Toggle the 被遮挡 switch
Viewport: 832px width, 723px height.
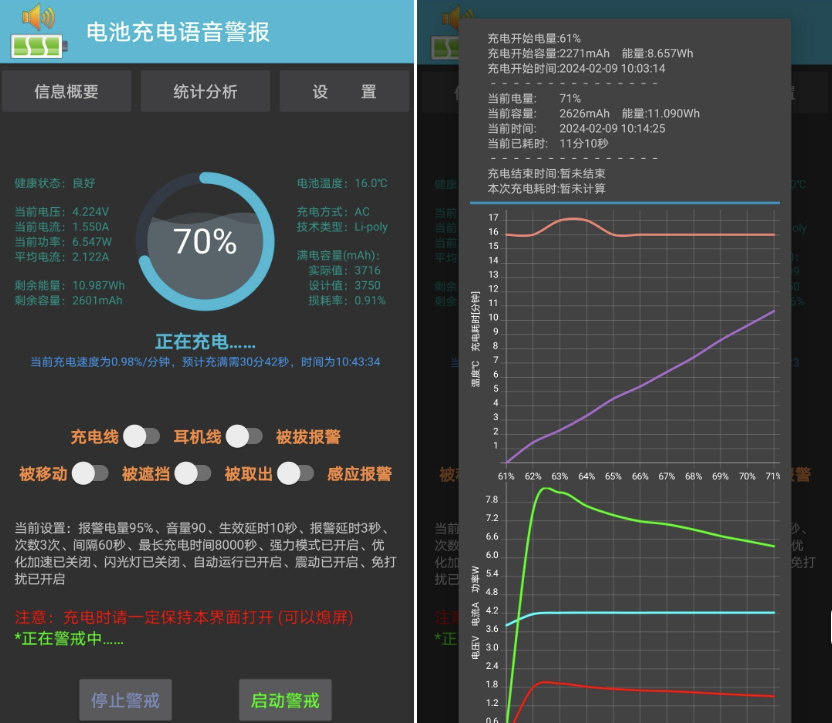(x=192, y=473)
